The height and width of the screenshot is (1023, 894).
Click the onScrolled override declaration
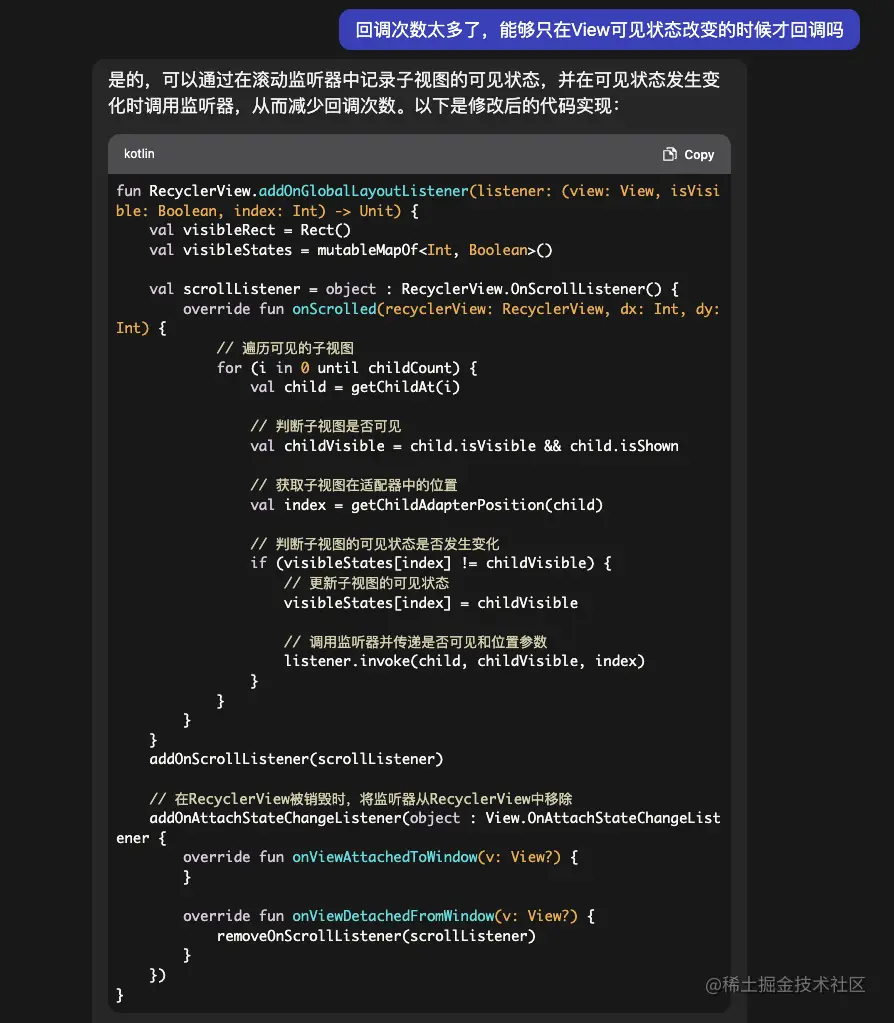click(x=334, y=308)
